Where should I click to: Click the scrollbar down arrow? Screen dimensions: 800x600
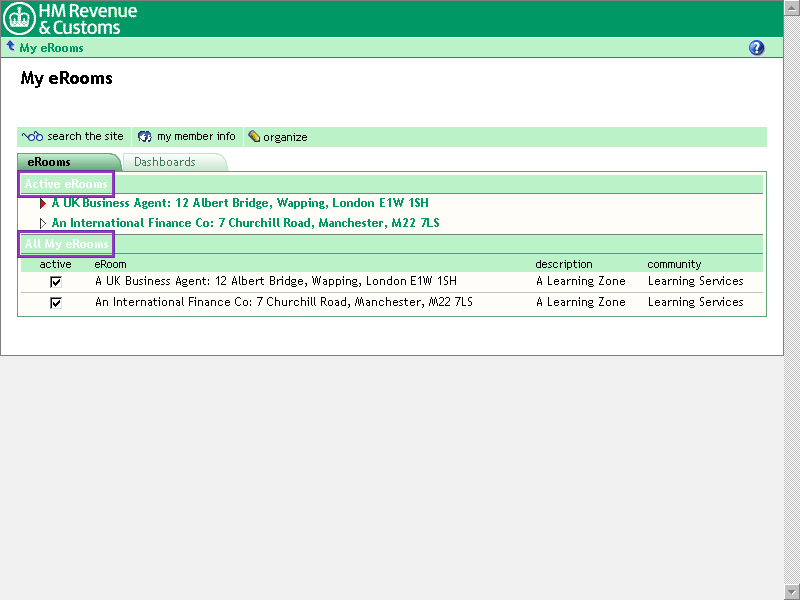tap(791, 592)
